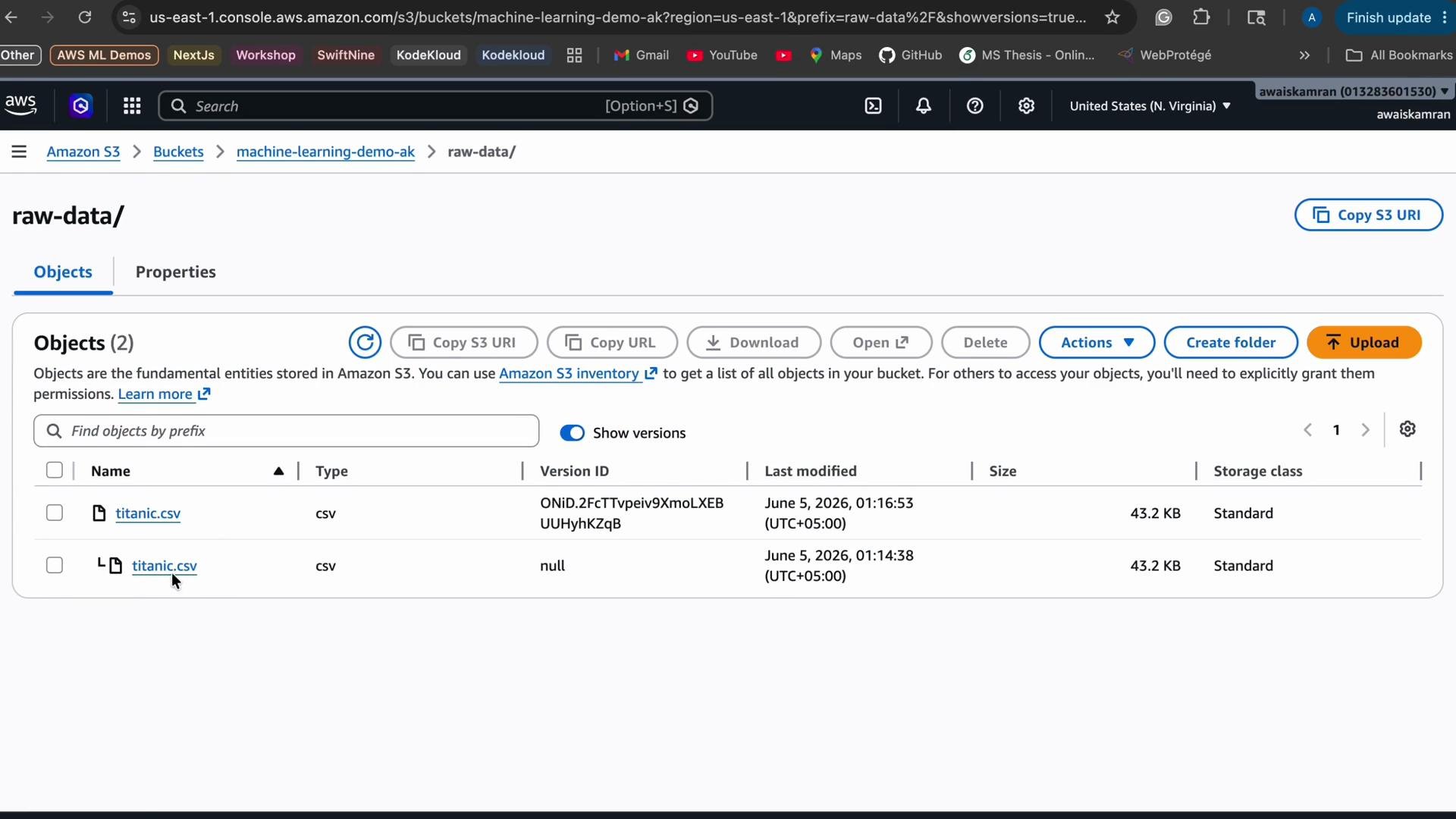The image size is (1456, 819).
Task: Show more bookmarks chevron
Action: 1304,55
